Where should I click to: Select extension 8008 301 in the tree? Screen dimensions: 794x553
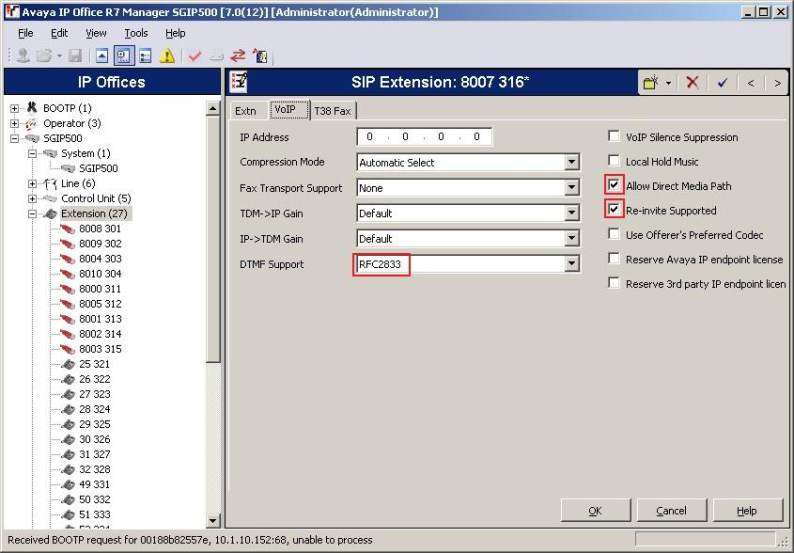(x=100, y=228)
